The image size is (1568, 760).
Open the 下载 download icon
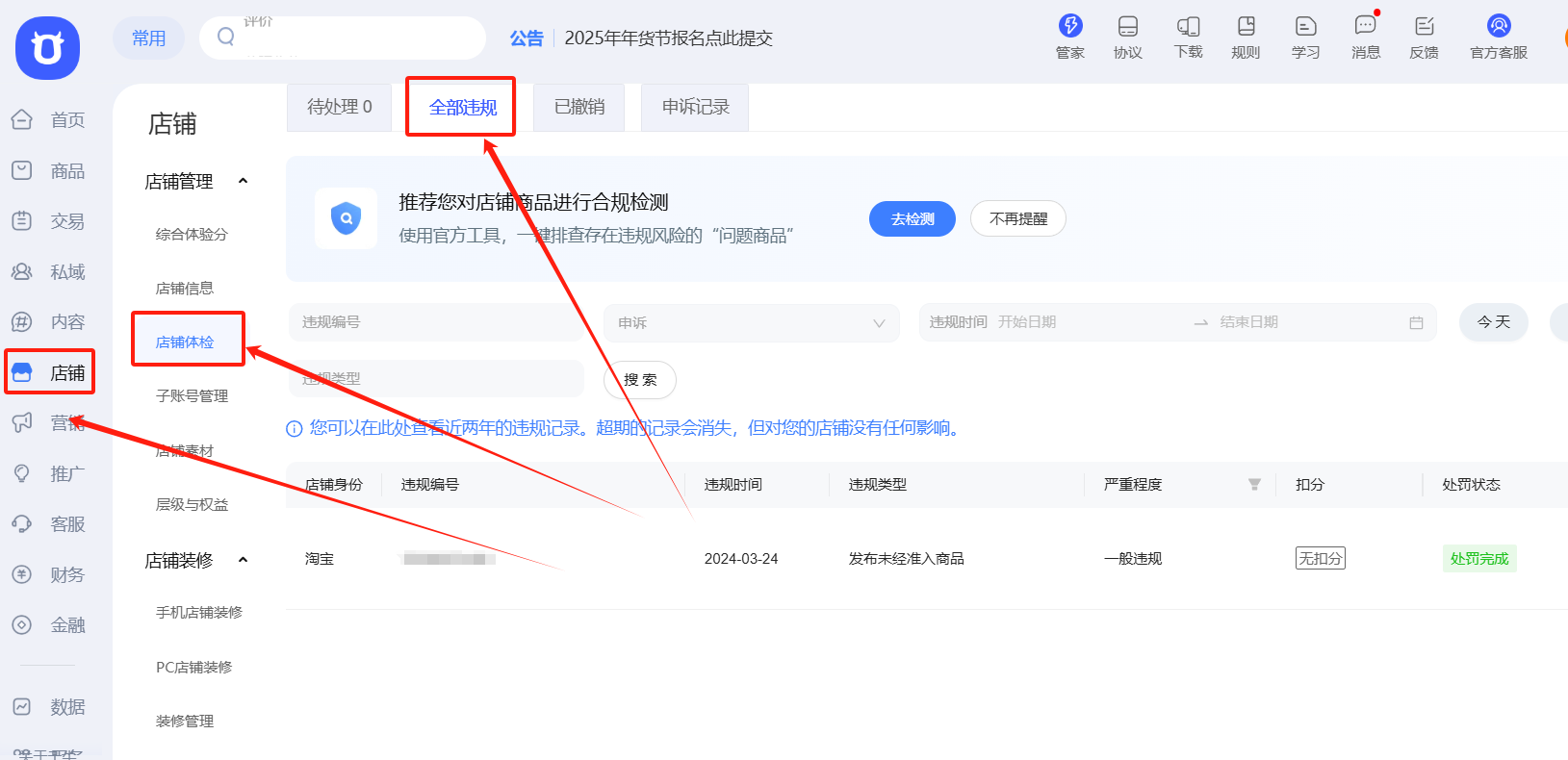pos(1189,37)
